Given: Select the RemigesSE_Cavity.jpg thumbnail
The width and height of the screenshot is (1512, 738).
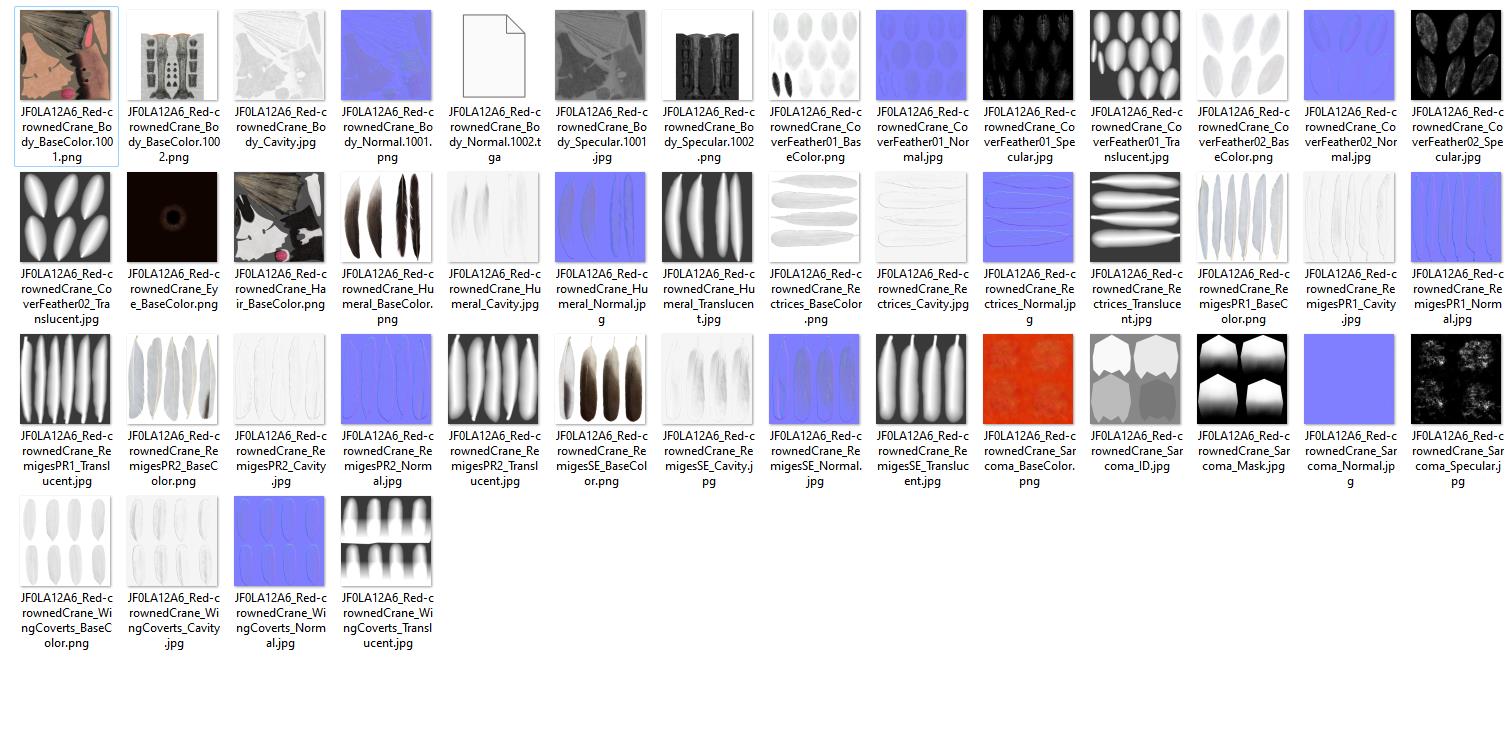Looking at the screenshot, I should coord(708,379).
